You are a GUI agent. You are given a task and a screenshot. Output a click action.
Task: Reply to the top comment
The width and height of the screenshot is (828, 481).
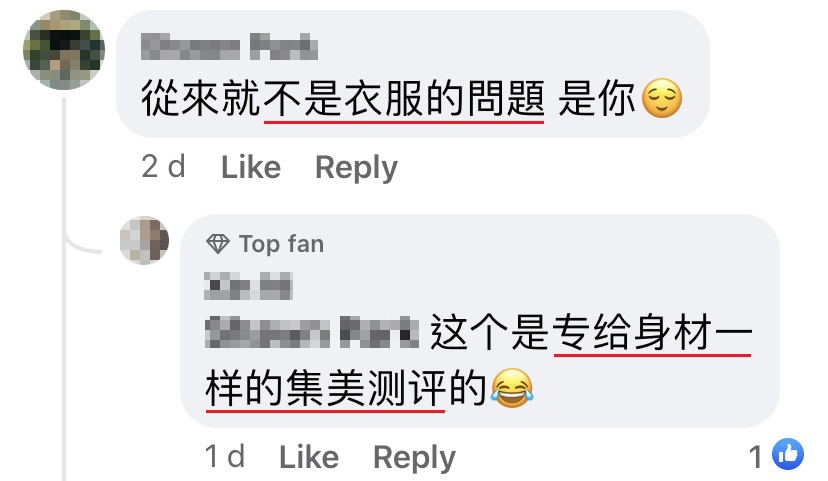[356, 168]
